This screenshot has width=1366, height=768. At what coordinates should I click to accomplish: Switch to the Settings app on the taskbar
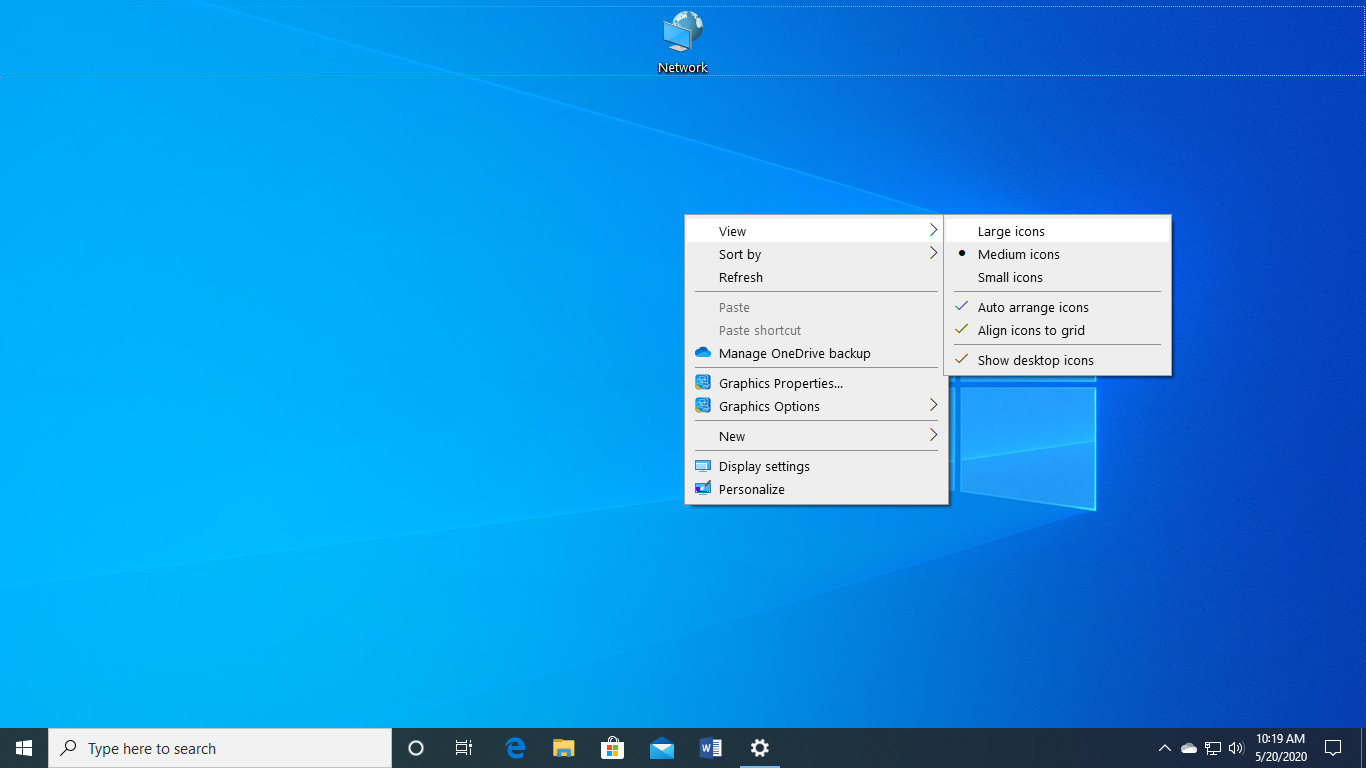(x=760, y=748)
